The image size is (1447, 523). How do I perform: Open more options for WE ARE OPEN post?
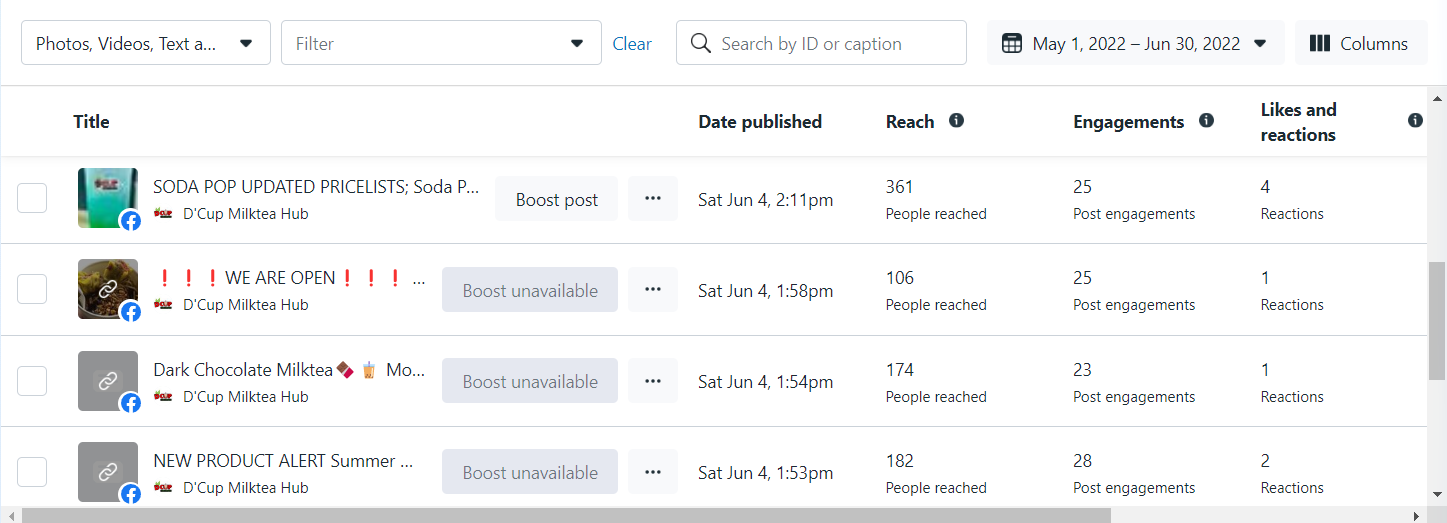coord(653,290)
